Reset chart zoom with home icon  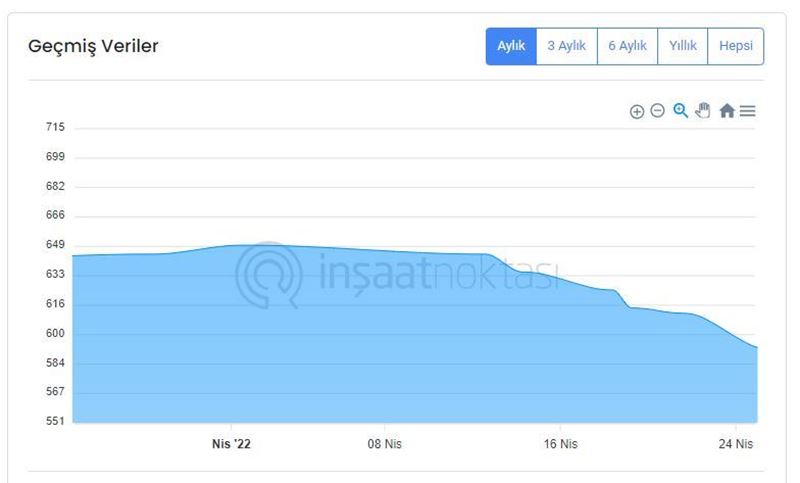727,111
